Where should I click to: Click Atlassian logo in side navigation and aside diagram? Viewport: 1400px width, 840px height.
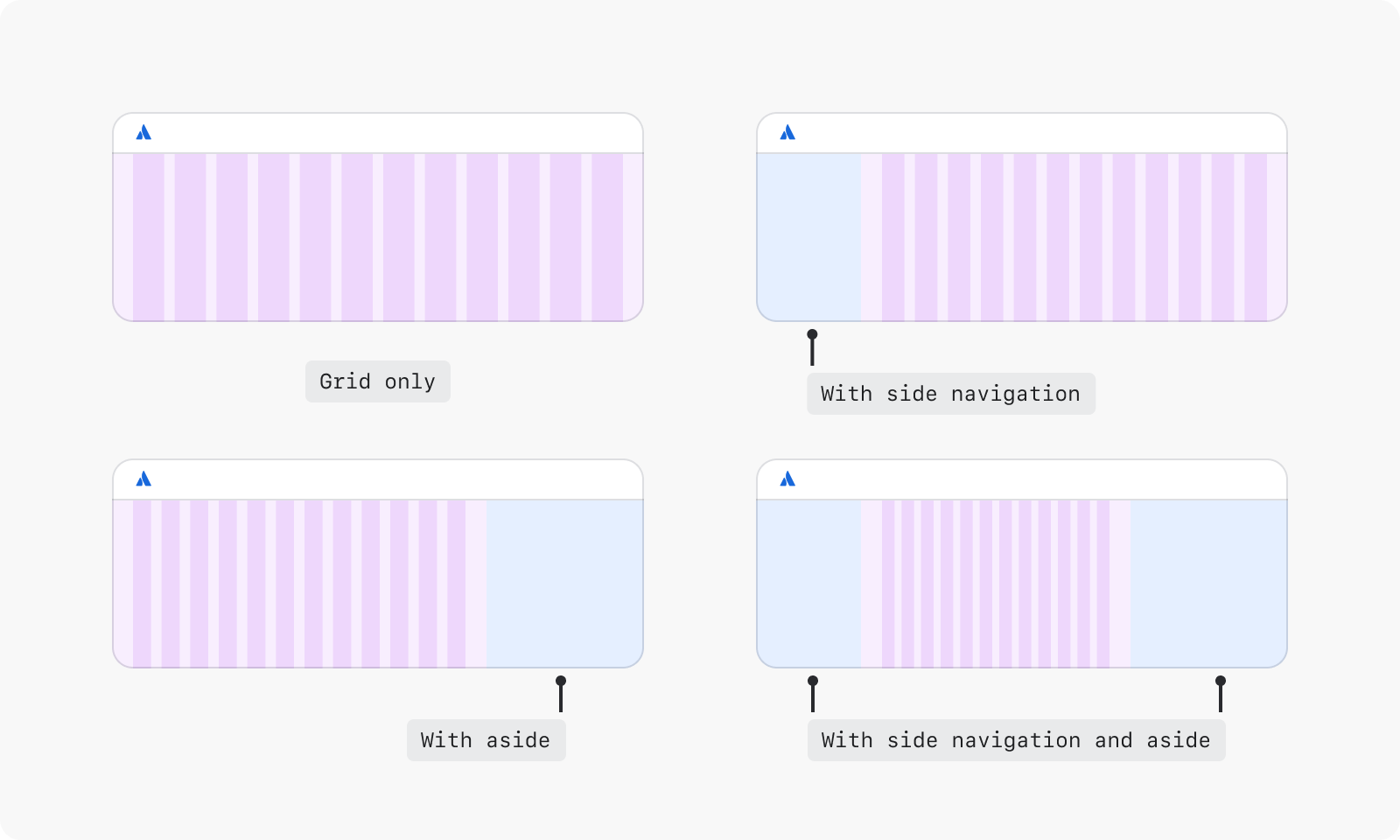tap(787, 479)
